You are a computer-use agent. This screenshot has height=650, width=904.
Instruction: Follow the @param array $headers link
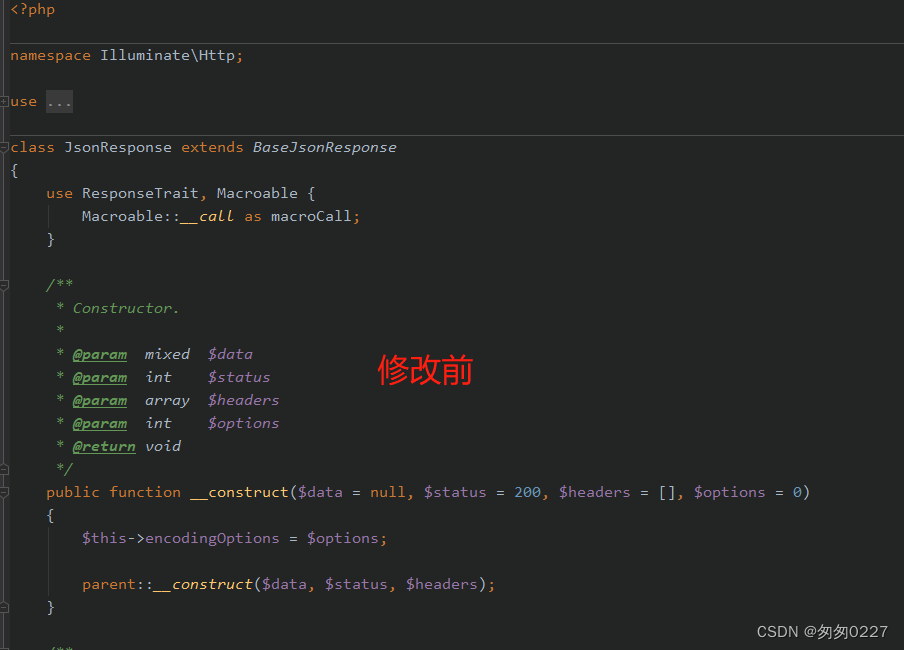(x=100, y=399)
